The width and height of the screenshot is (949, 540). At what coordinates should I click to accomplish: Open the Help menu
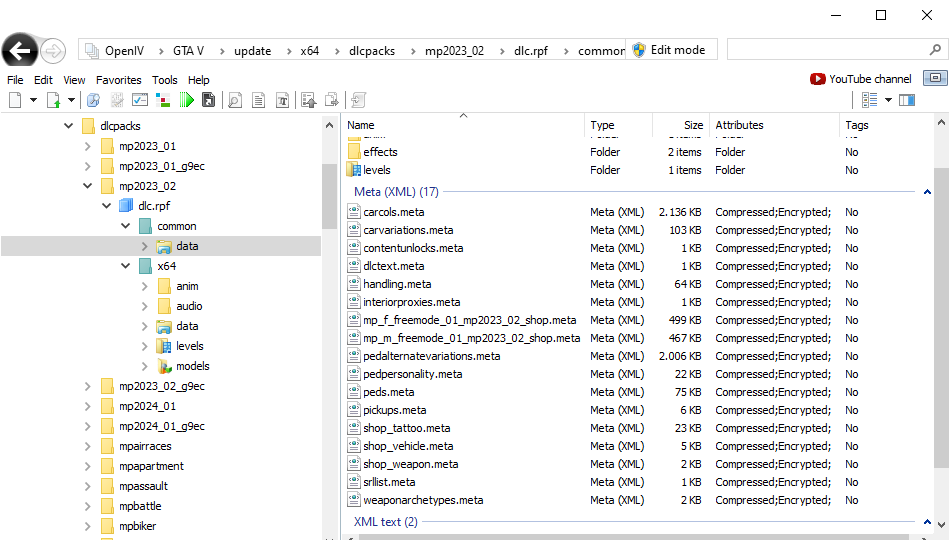tap(199, 80)
